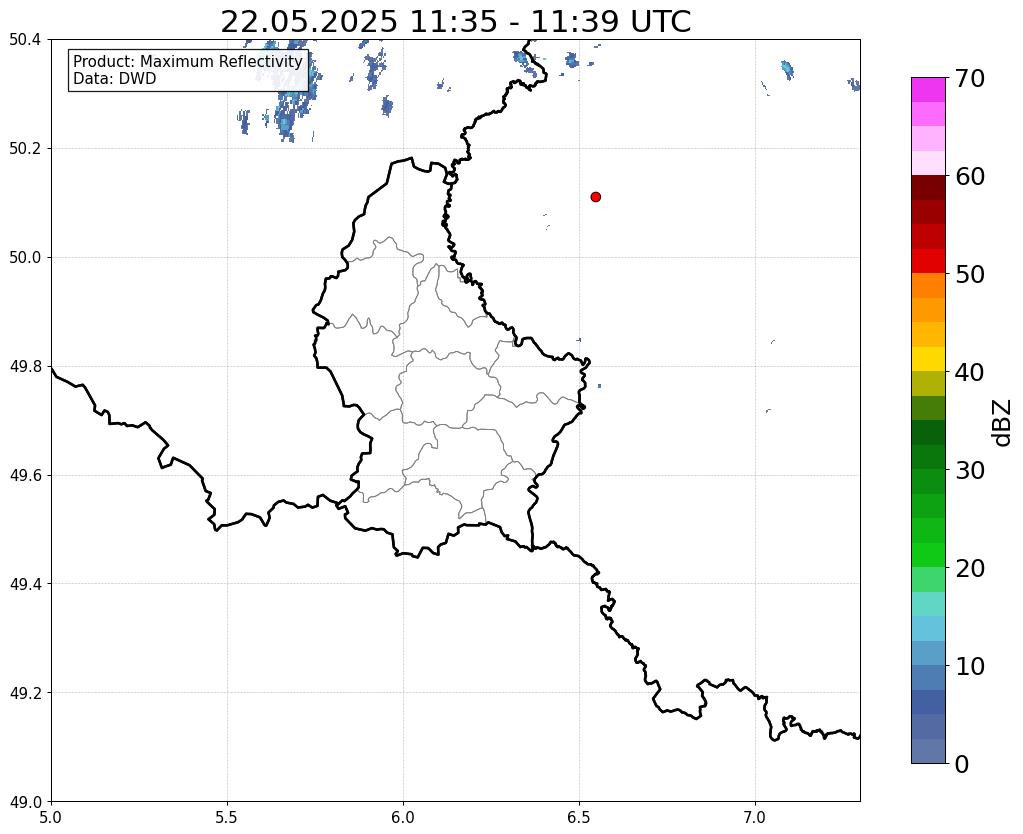Viewport: 1023px width, 834px height.
Task: Click the 49.0 latitude axis label
Action: pyautogui.click(x=25, y=802)
